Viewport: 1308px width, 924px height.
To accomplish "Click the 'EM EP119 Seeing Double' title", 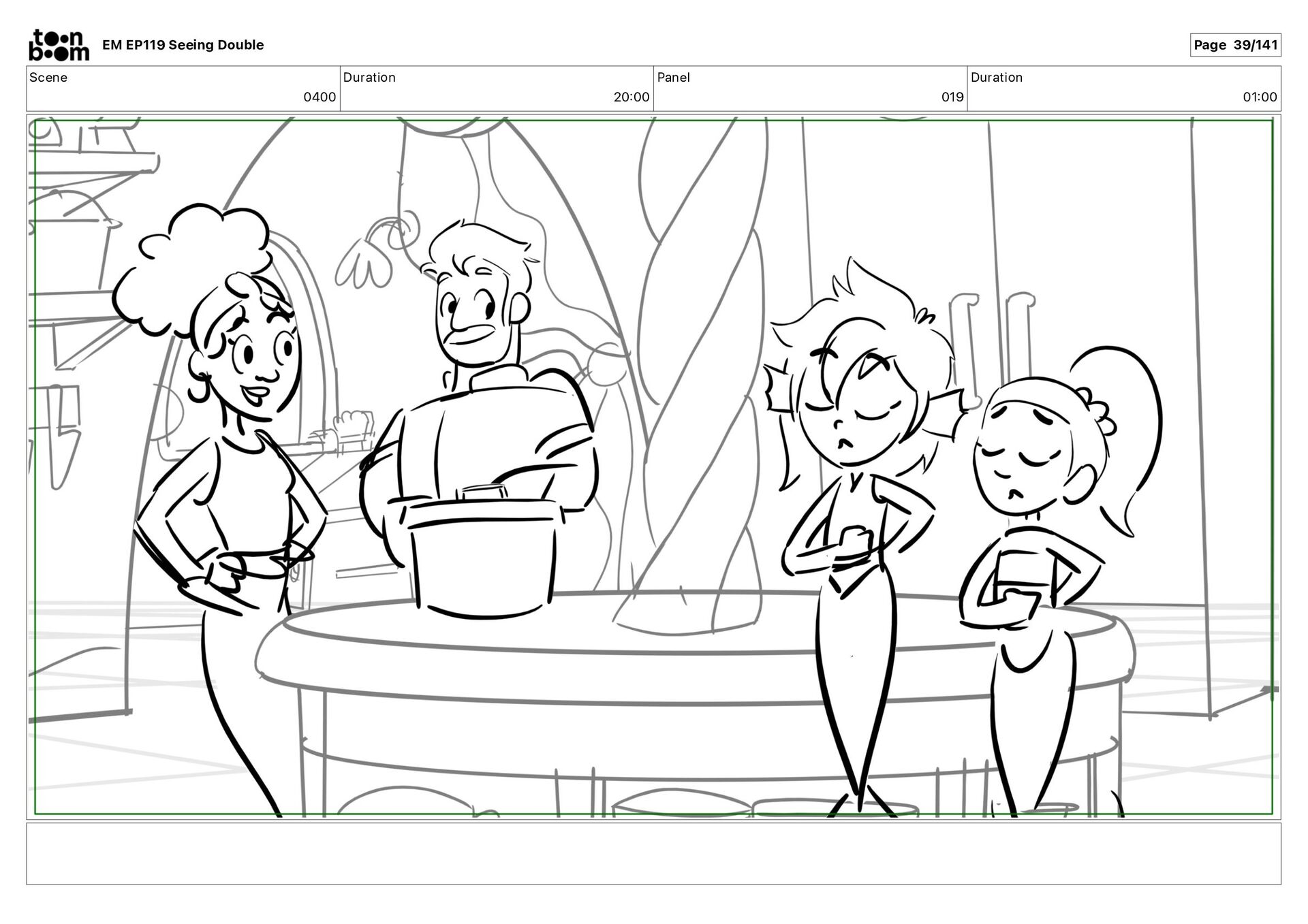I will [x=183, y=45].
